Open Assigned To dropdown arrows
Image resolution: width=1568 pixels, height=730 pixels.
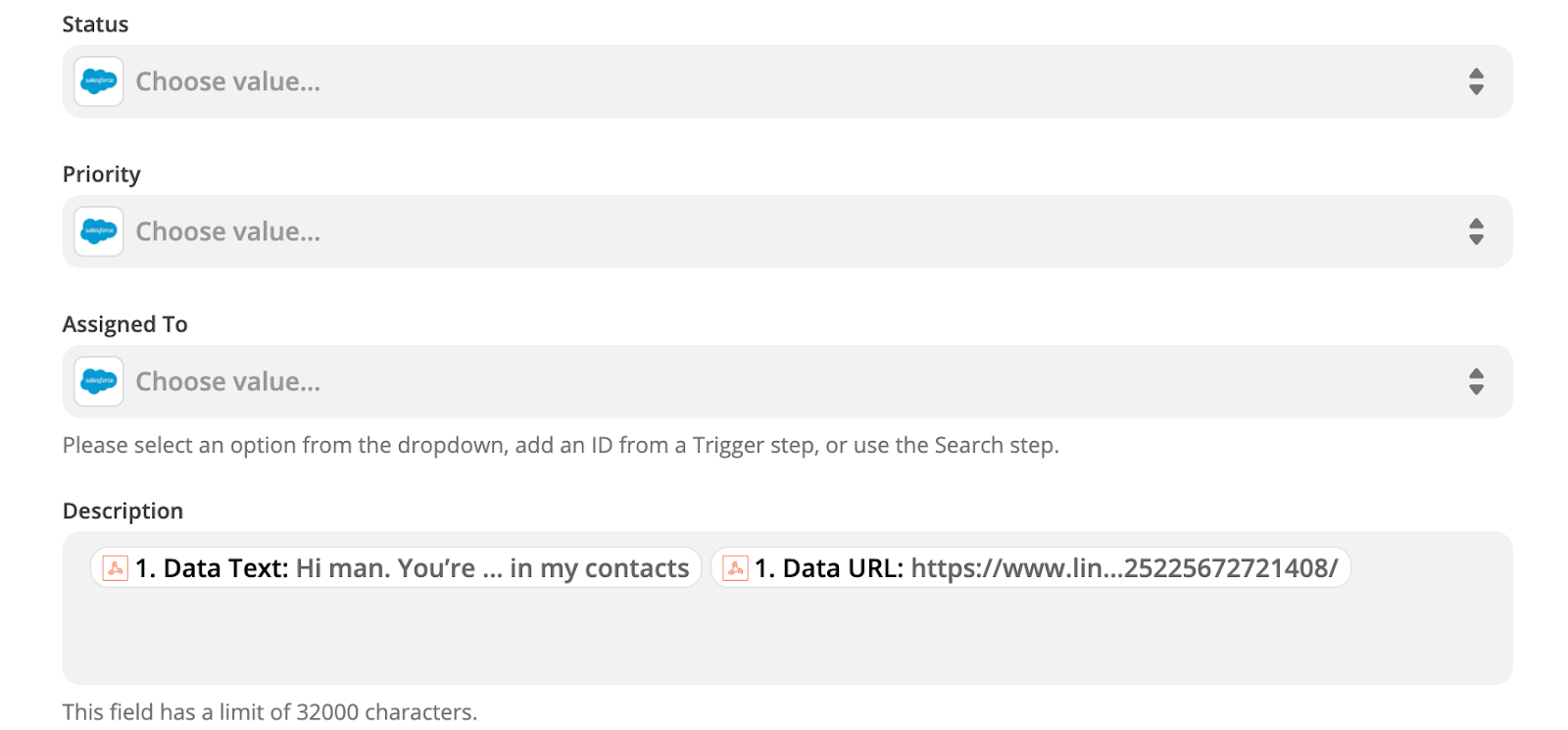(x=1476, y=381)
